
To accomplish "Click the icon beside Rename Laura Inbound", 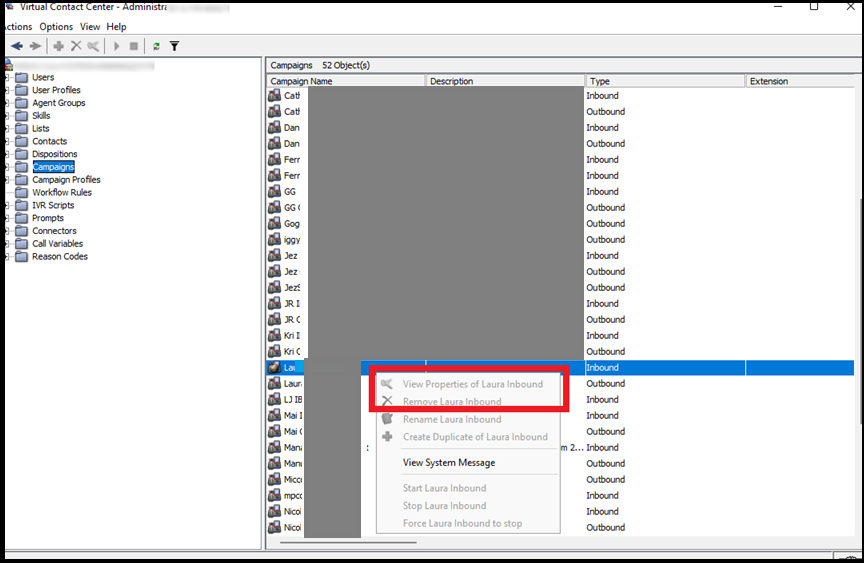I will coord(387,419).
